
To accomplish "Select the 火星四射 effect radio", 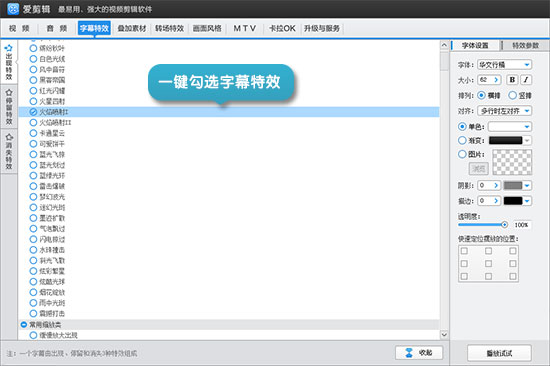I will (x=33, y=101).
